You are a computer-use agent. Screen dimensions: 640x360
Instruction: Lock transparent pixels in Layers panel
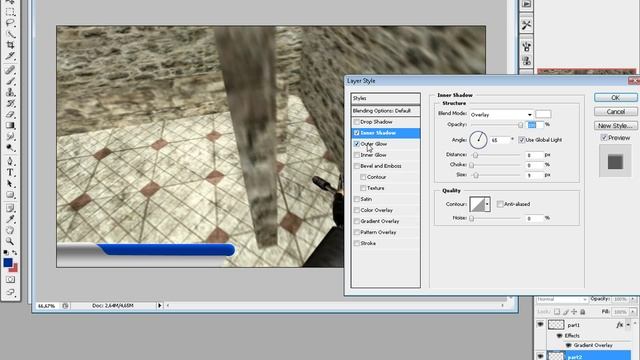[x=557, y=312]
